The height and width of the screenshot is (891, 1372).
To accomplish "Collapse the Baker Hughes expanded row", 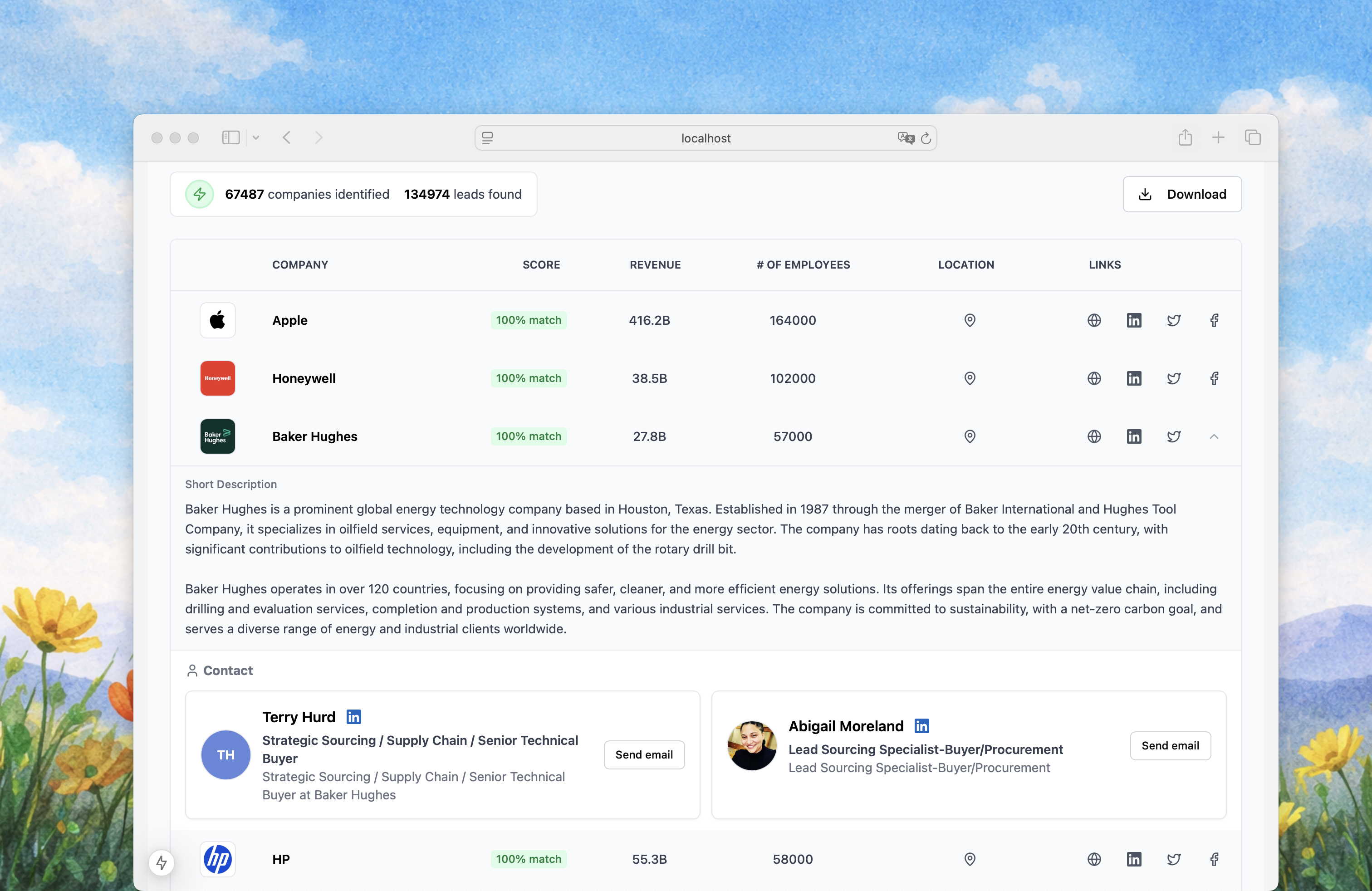I will coord(1214,437).
